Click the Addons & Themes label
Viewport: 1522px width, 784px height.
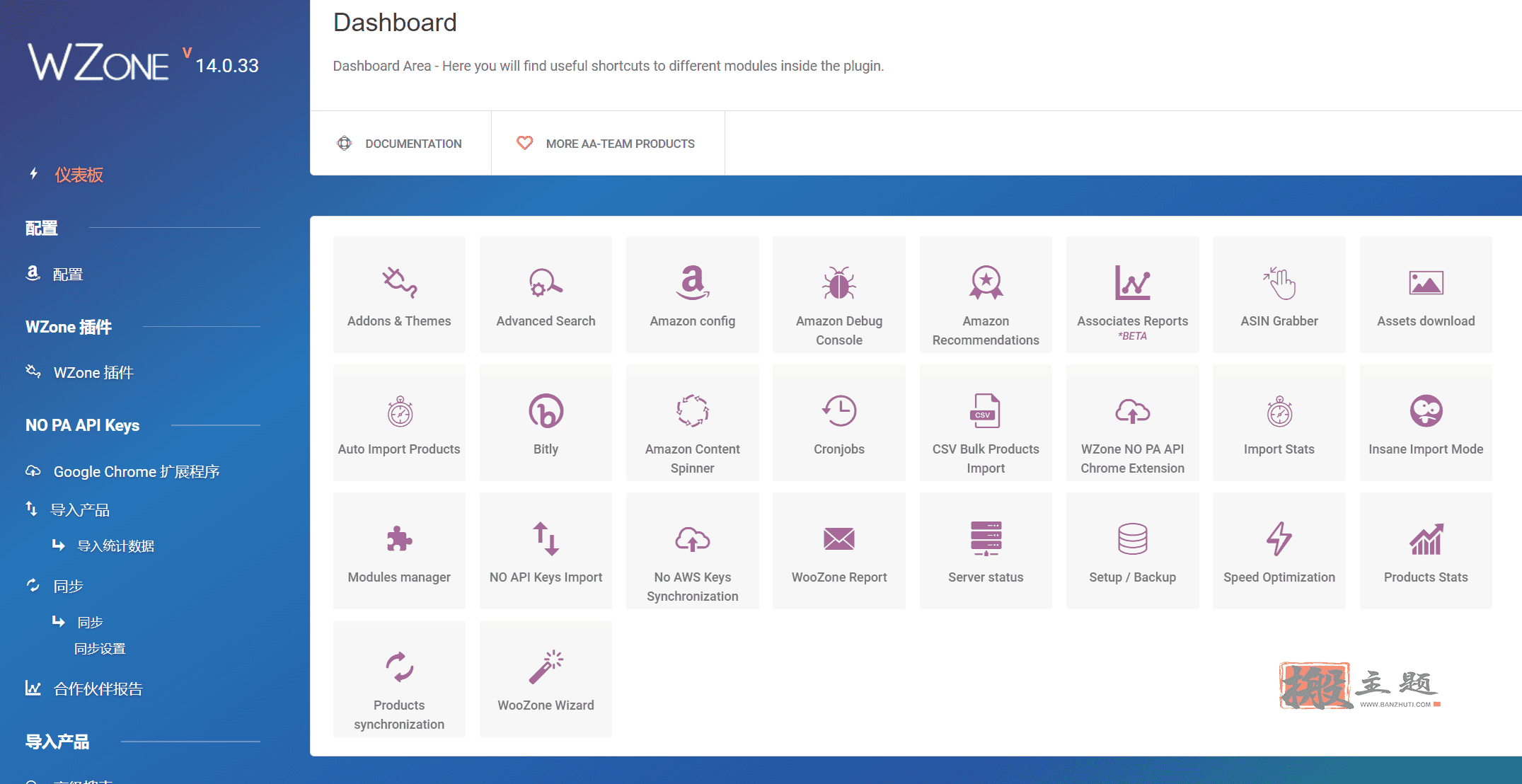(x=399, y=321)
